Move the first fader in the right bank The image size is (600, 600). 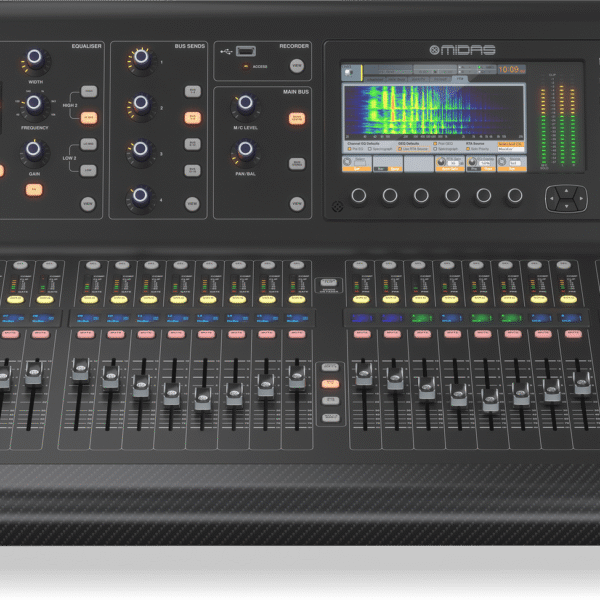[364, 373]
